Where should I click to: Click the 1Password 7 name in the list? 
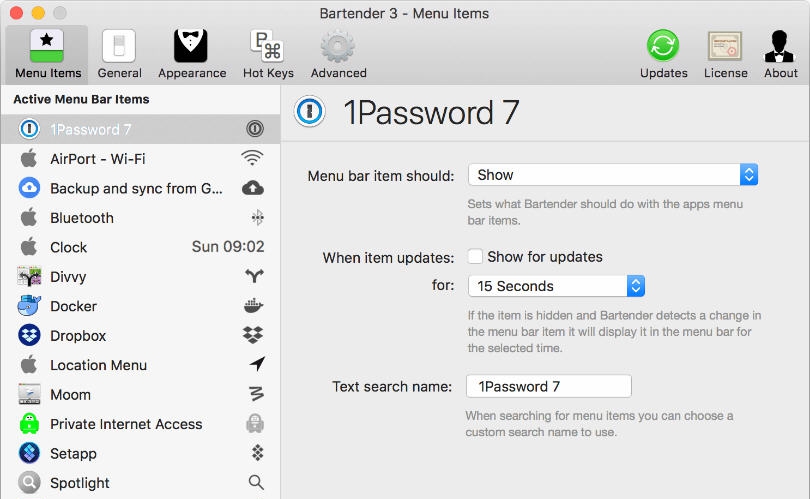tap(90, 129)
